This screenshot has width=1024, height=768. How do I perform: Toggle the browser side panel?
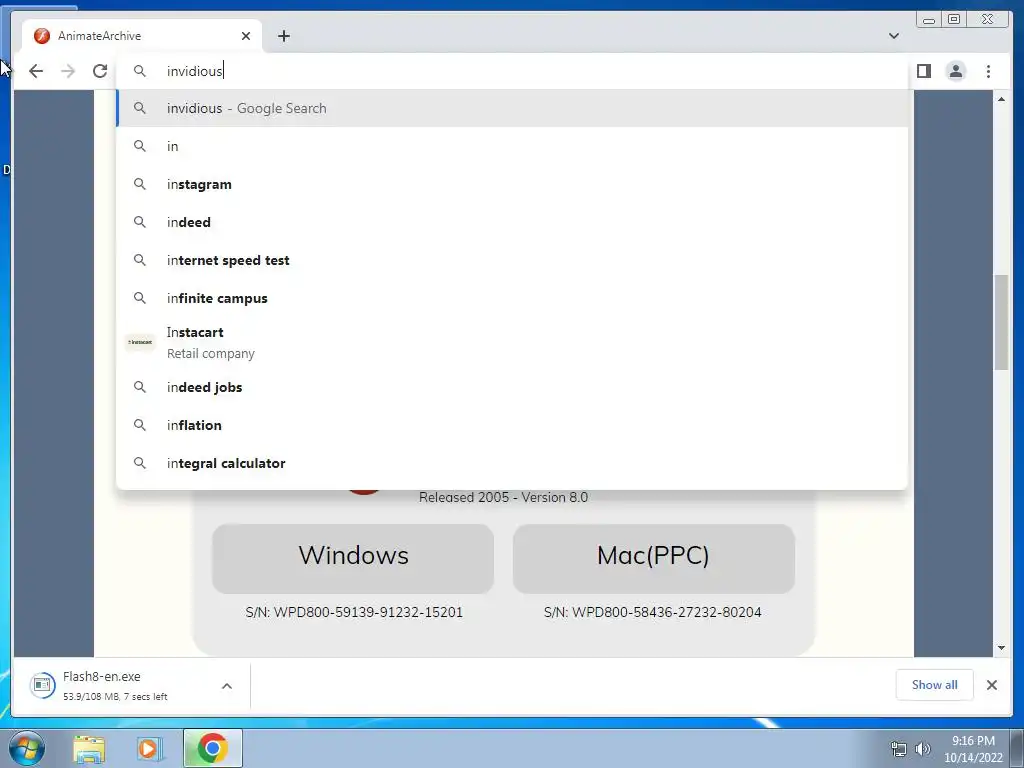click(x=923, y=71)
